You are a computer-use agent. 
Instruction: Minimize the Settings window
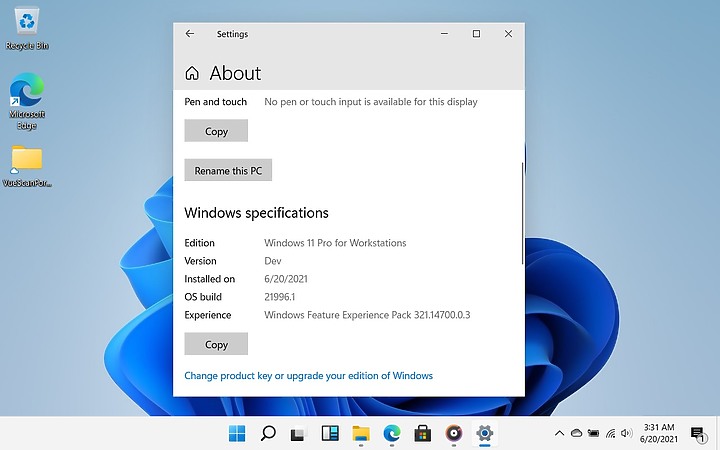pyautogui.click(x=444, y=34)
